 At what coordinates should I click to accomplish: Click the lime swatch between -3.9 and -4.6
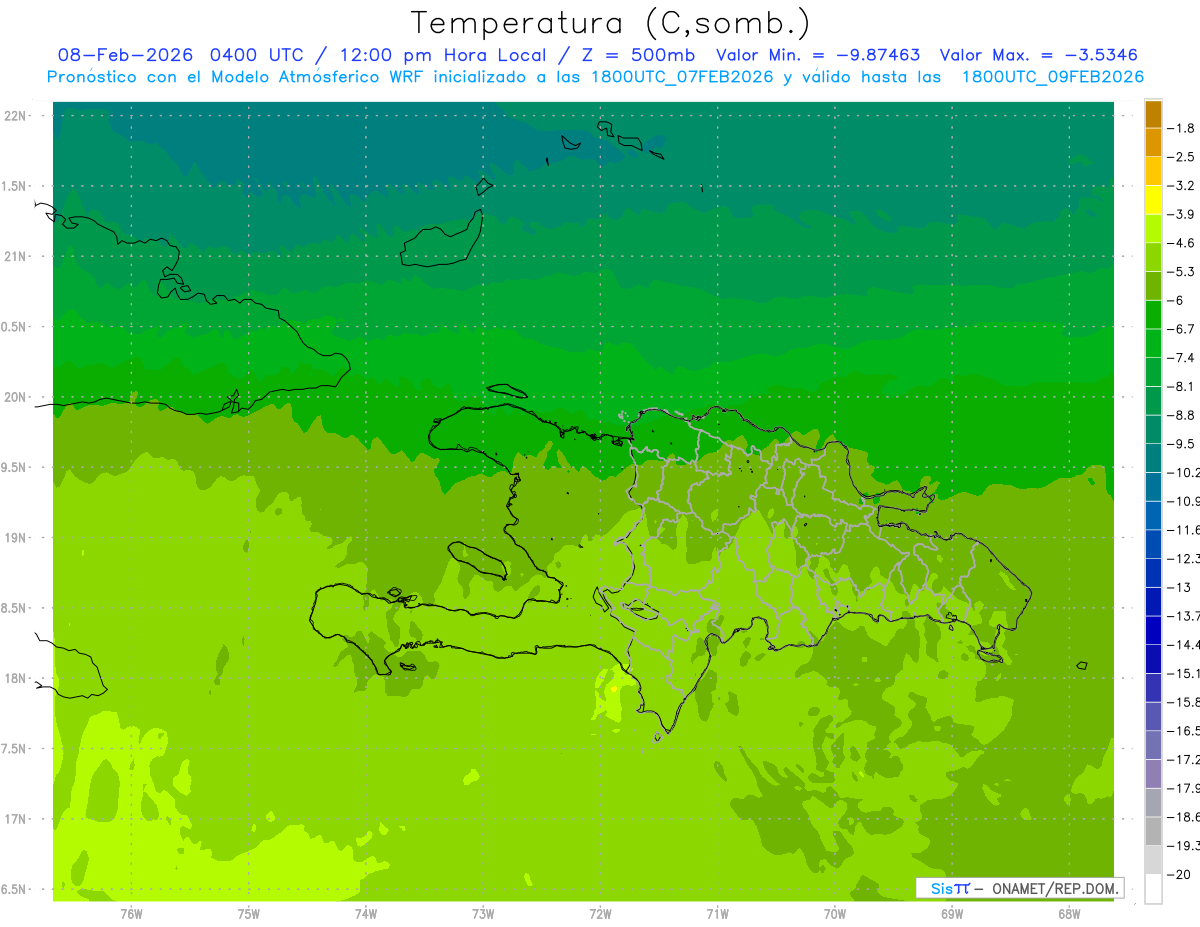1153,228
